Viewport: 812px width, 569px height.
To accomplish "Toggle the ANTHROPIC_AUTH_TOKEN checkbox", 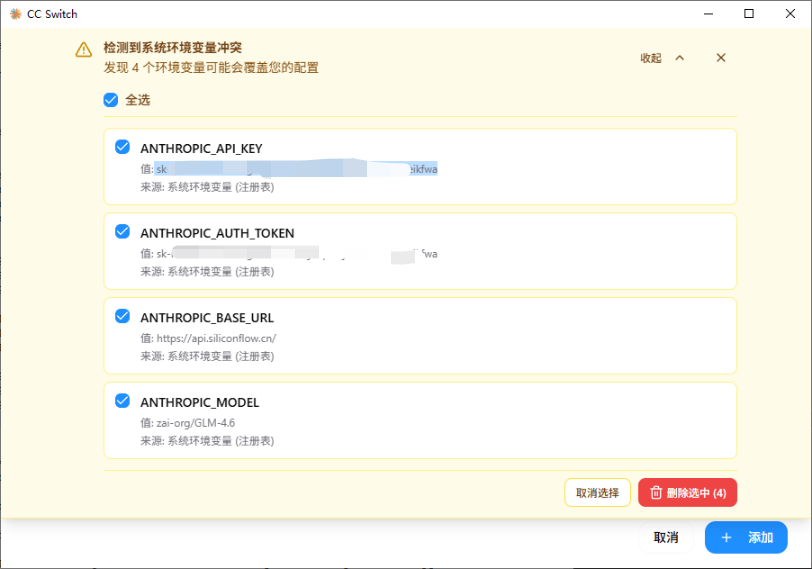I will 122,231.
